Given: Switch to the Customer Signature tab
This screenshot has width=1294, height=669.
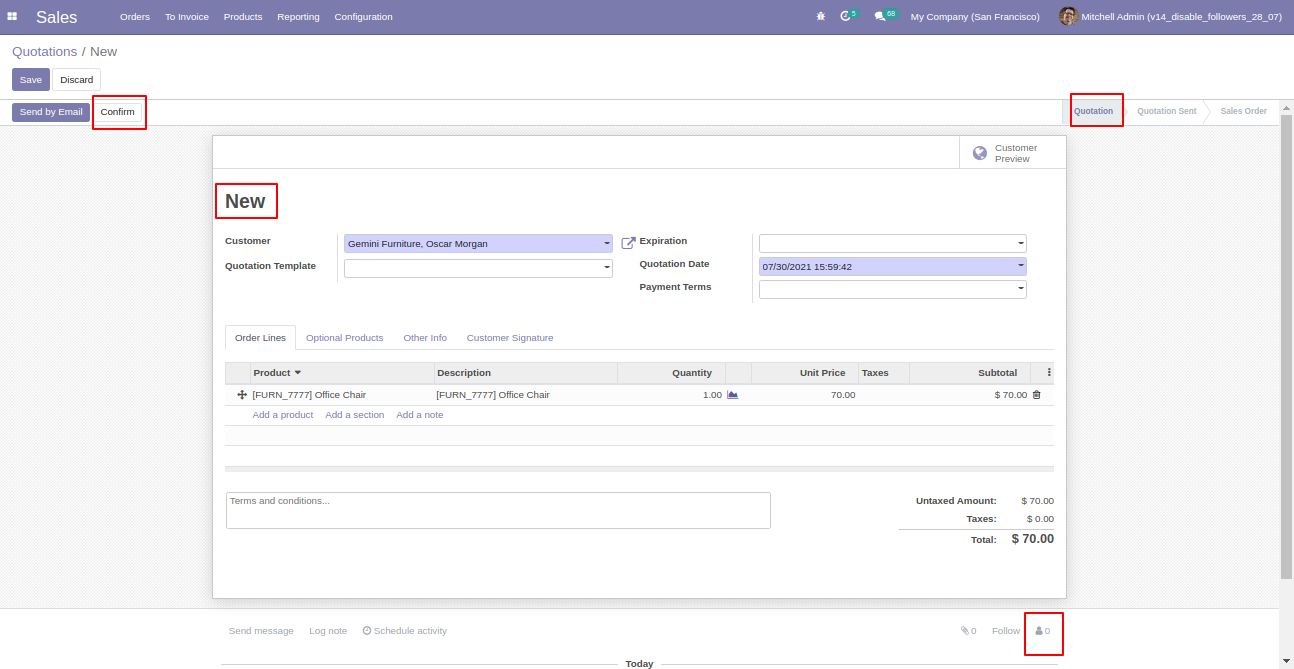Looking at the screenshot, I should (510, 338).
